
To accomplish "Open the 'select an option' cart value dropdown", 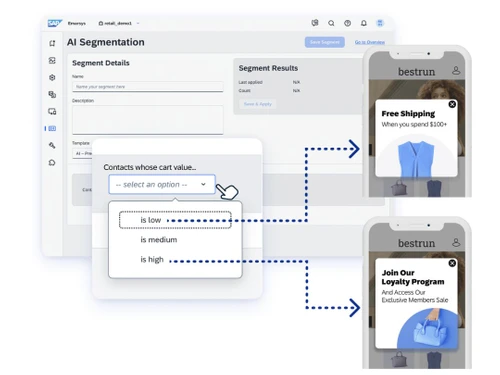I will (162, 184).
